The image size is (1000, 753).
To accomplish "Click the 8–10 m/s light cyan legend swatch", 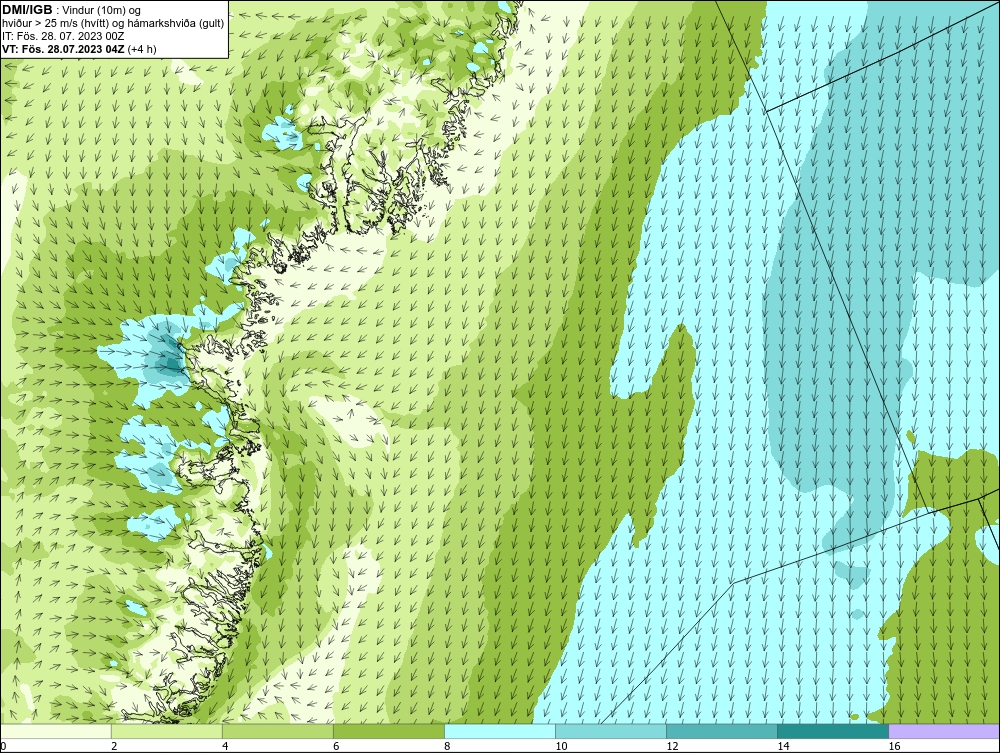I will pos(499,731).
